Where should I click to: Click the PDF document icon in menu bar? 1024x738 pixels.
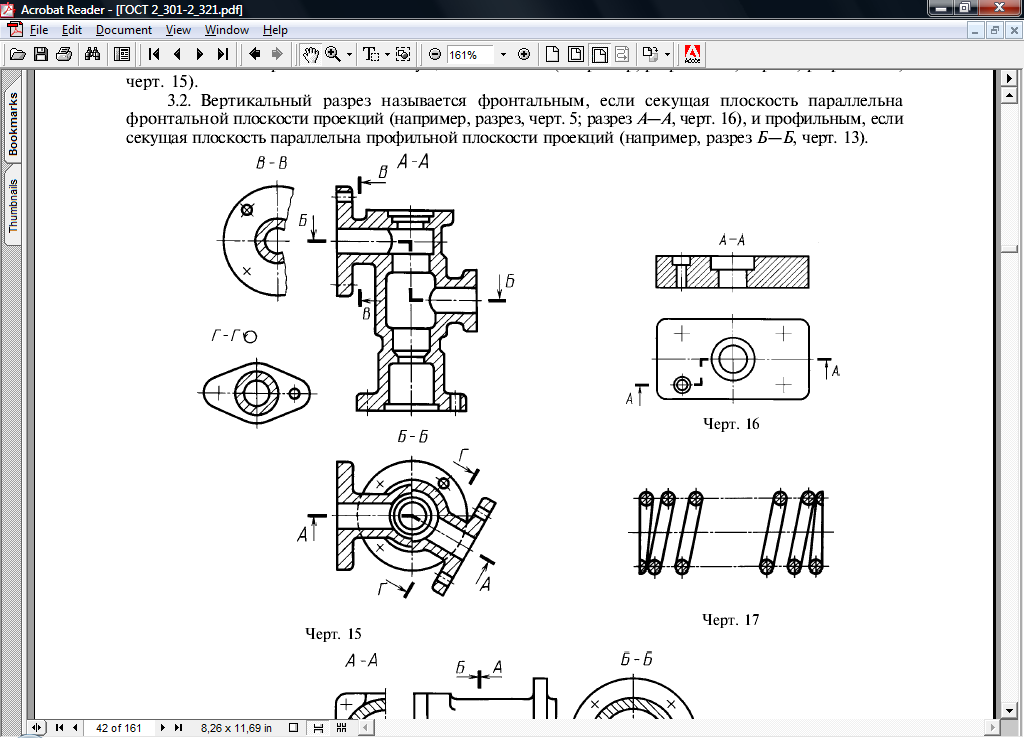pyautogui.click(x=14, y=29)
